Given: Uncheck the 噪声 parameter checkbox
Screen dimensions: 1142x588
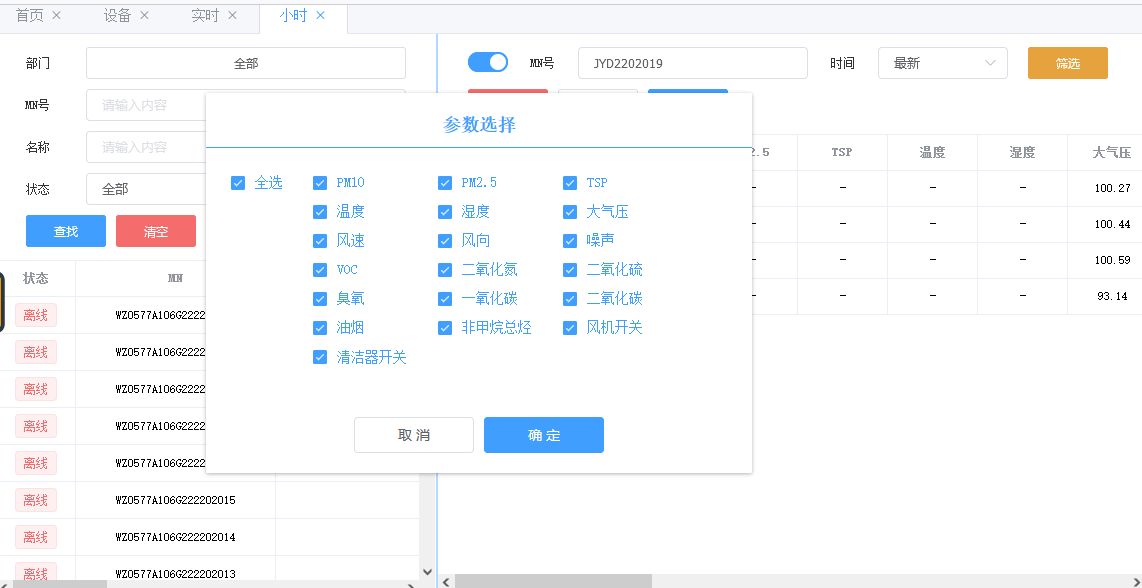Looking at the screenshot, I should (x=570, y=241).
